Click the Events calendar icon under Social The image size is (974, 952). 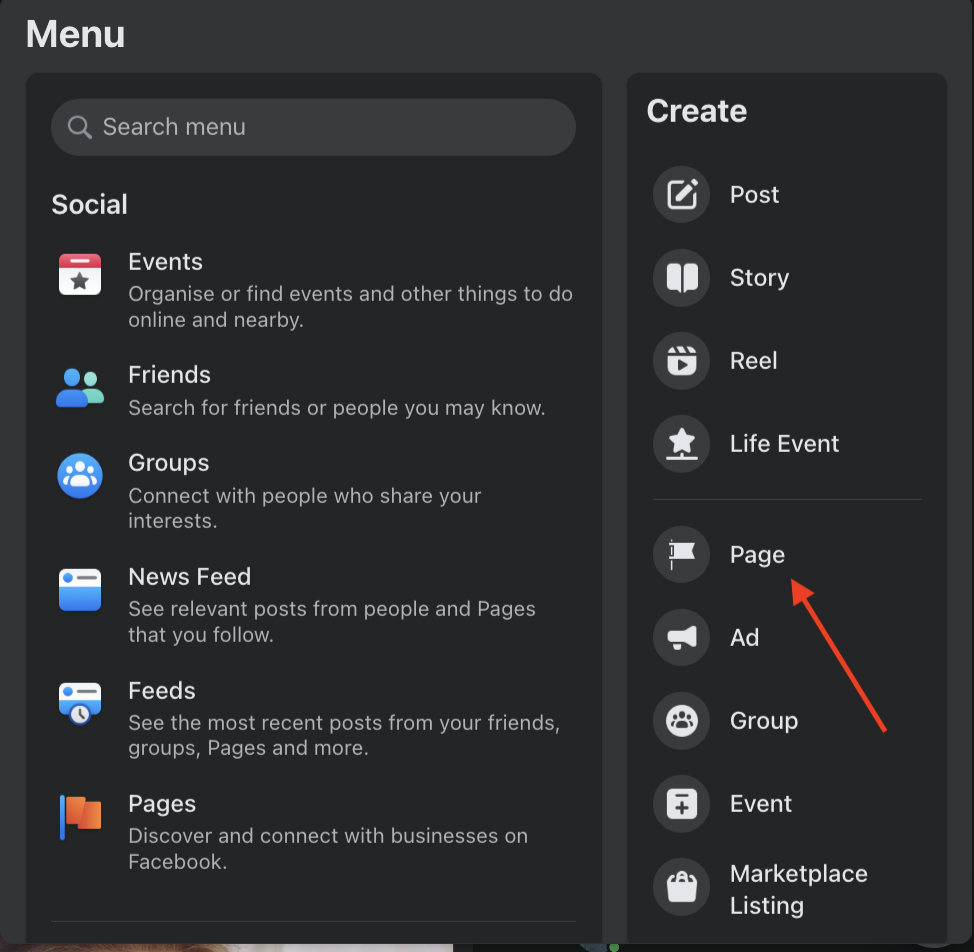coord(80,274)
